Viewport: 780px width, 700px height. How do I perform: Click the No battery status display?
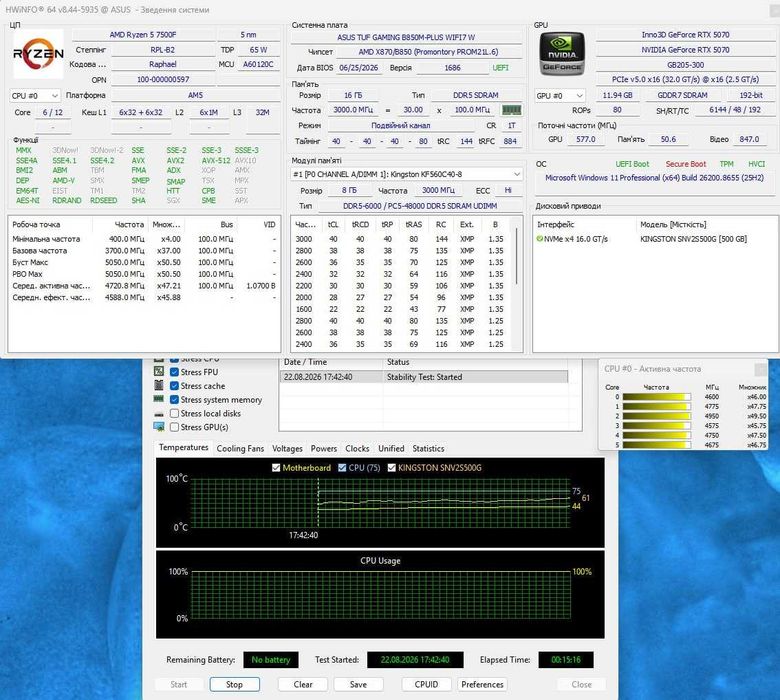coord(271,660)
